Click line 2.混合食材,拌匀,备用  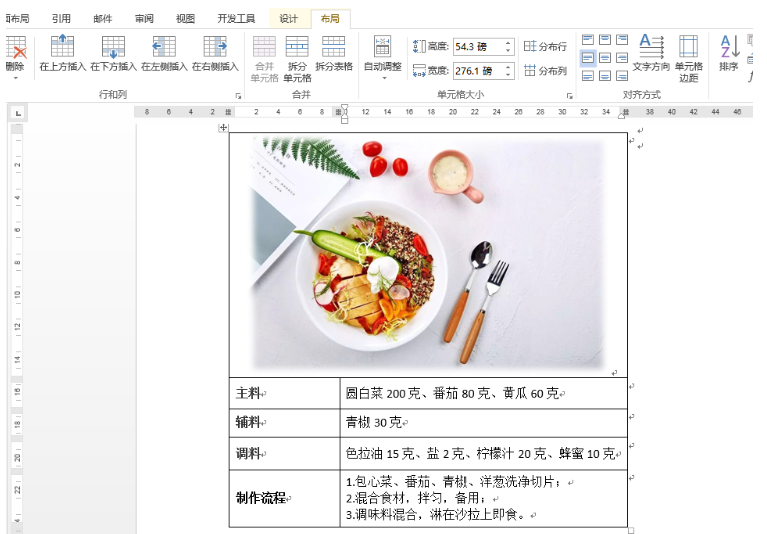(x=415, y=498)
